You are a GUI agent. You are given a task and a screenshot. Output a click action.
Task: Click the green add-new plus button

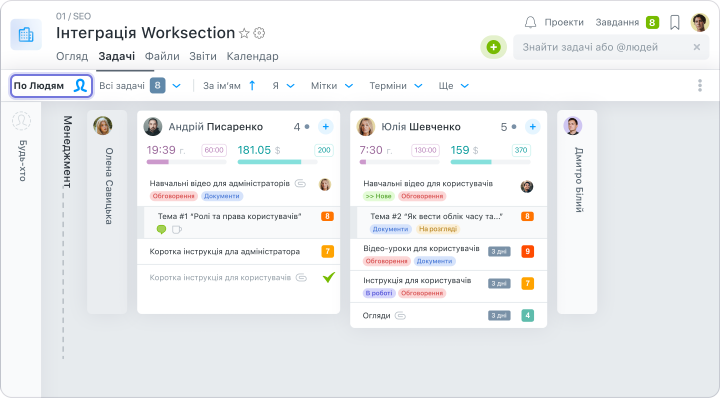494,47
